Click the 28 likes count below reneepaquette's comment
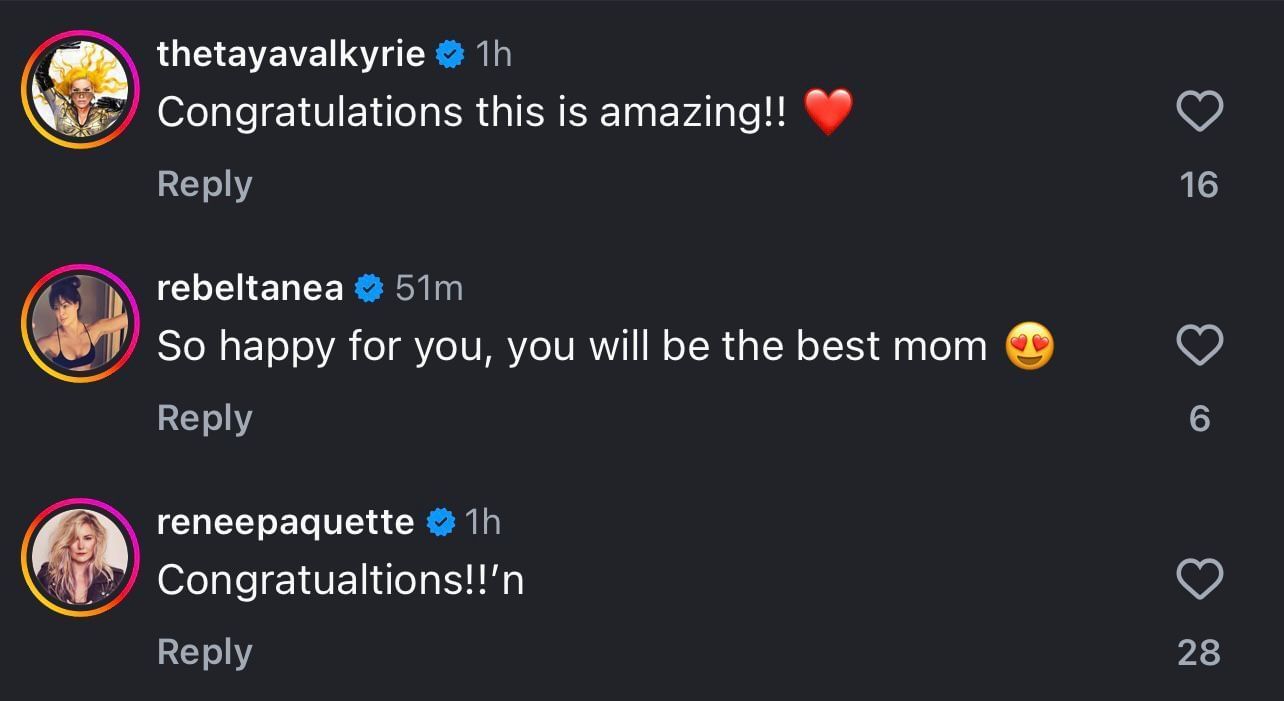The width and height of the screenshot is (1284, 701). (1199, 651)
